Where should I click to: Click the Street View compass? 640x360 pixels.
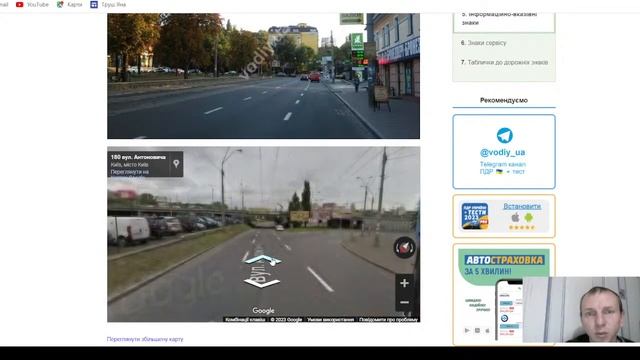coord(404,247)
